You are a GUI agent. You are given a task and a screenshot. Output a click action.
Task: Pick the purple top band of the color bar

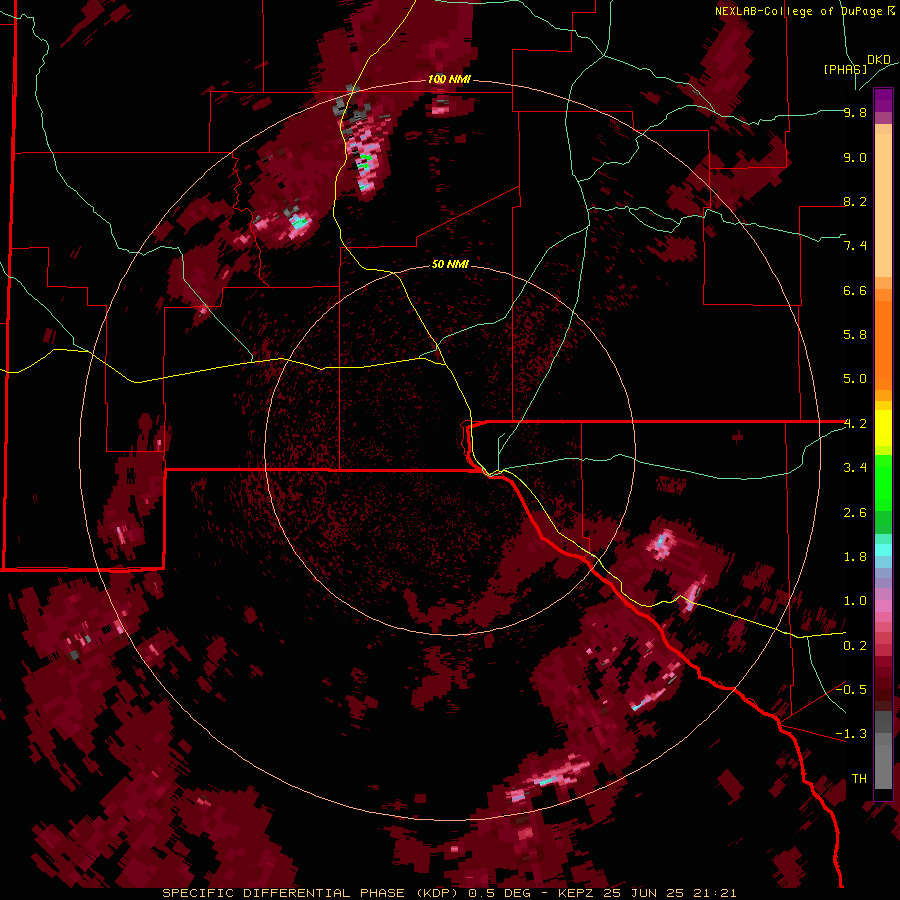883,100
